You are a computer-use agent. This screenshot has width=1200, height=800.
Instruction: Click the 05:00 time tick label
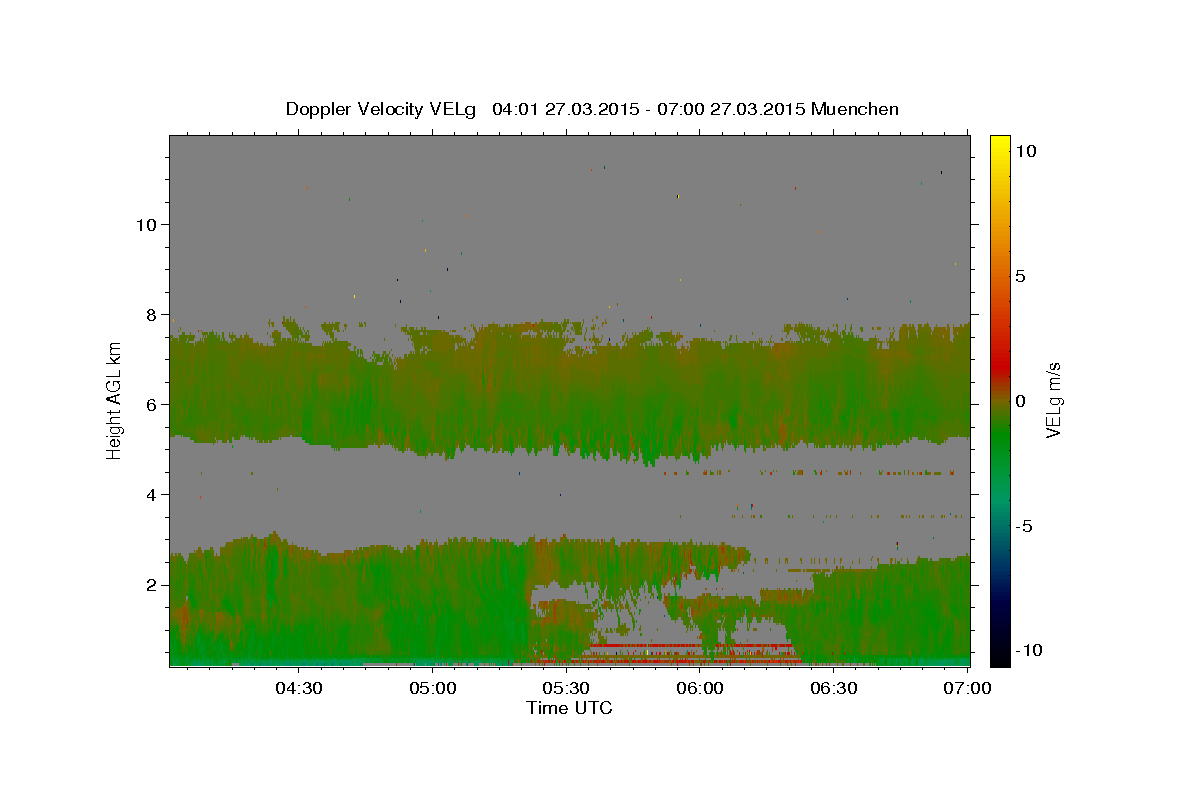click(433, 688)
